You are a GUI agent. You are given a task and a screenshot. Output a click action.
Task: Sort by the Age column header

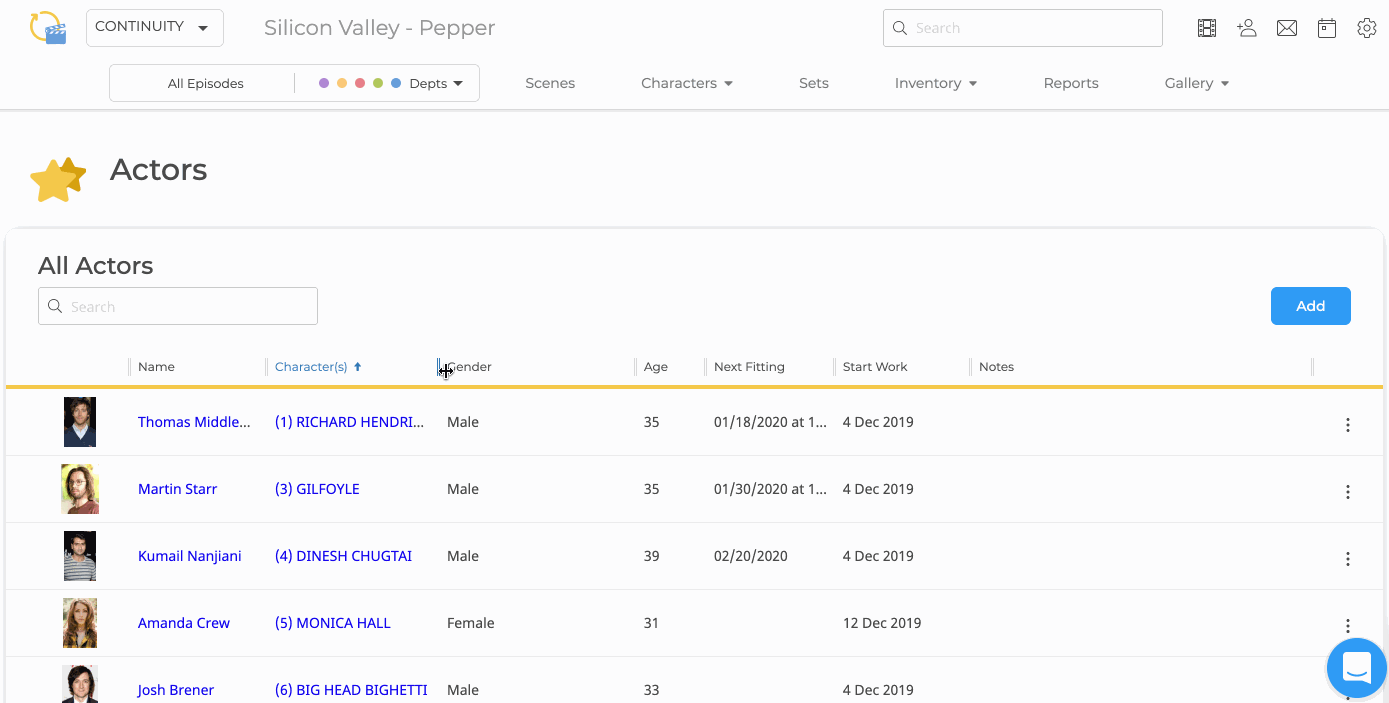(x=656, y=367)
